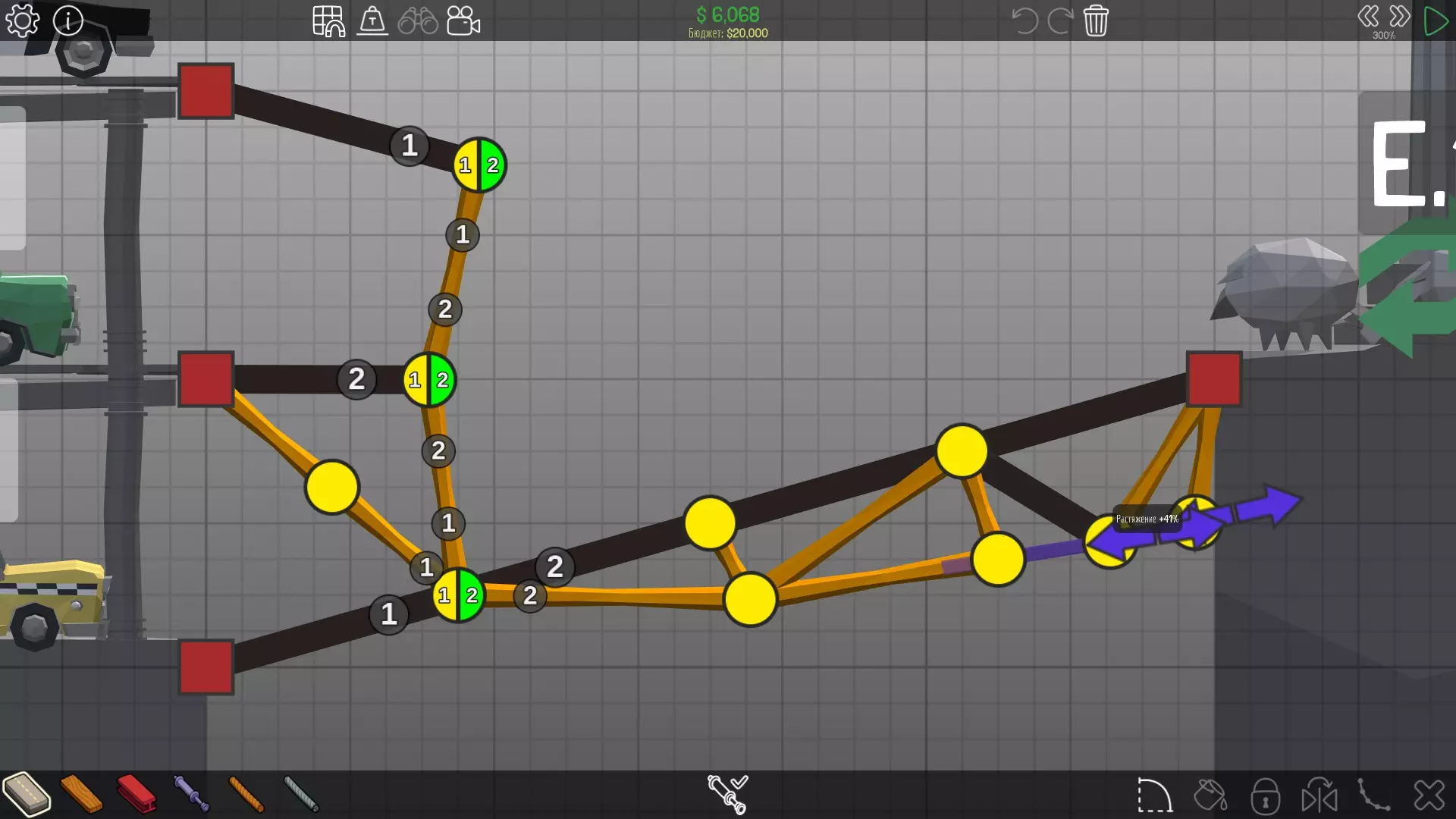1456x819 pixels.
Task: Click the budget cost $6,068 display
Action: pyautogui.click(x=727, y=15)
